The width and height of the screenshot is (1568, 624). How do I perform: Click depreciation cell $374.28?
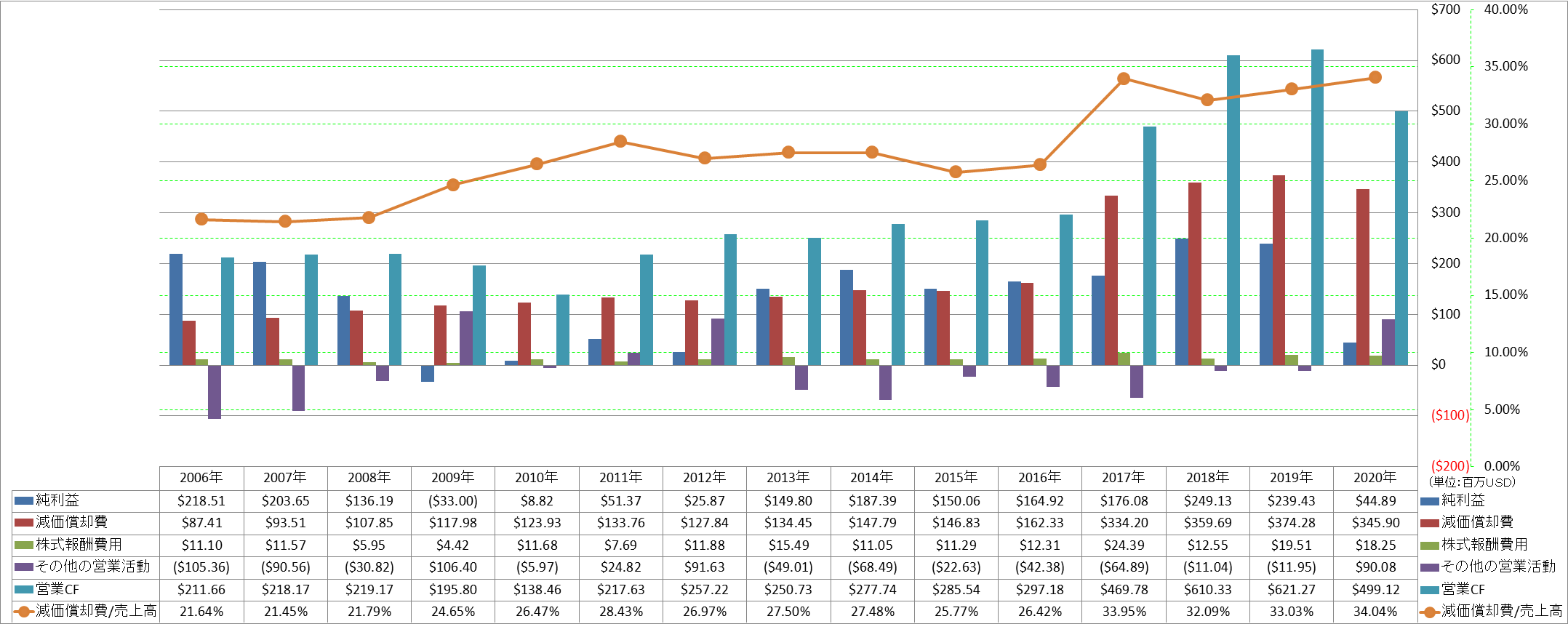click(x=1291, y=522)
